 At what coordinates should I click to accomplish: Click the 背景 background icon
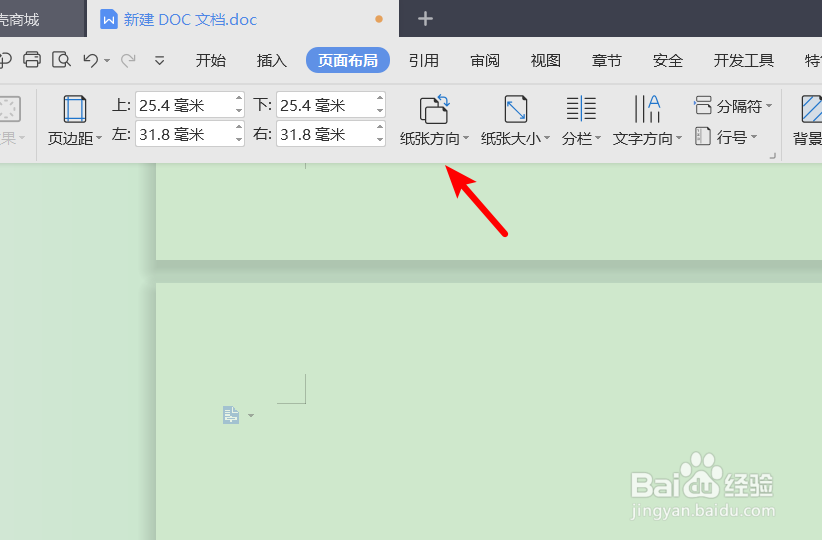811,109
